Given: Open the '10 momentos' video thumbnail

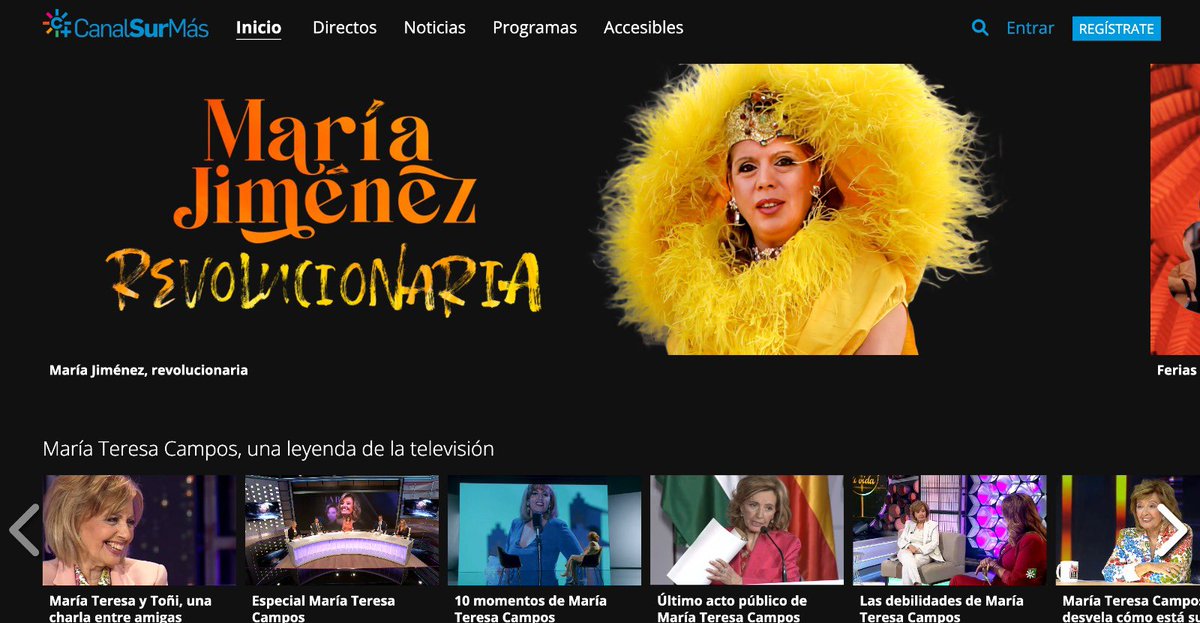Looking at the screenshot, I should tap(545, 530).
